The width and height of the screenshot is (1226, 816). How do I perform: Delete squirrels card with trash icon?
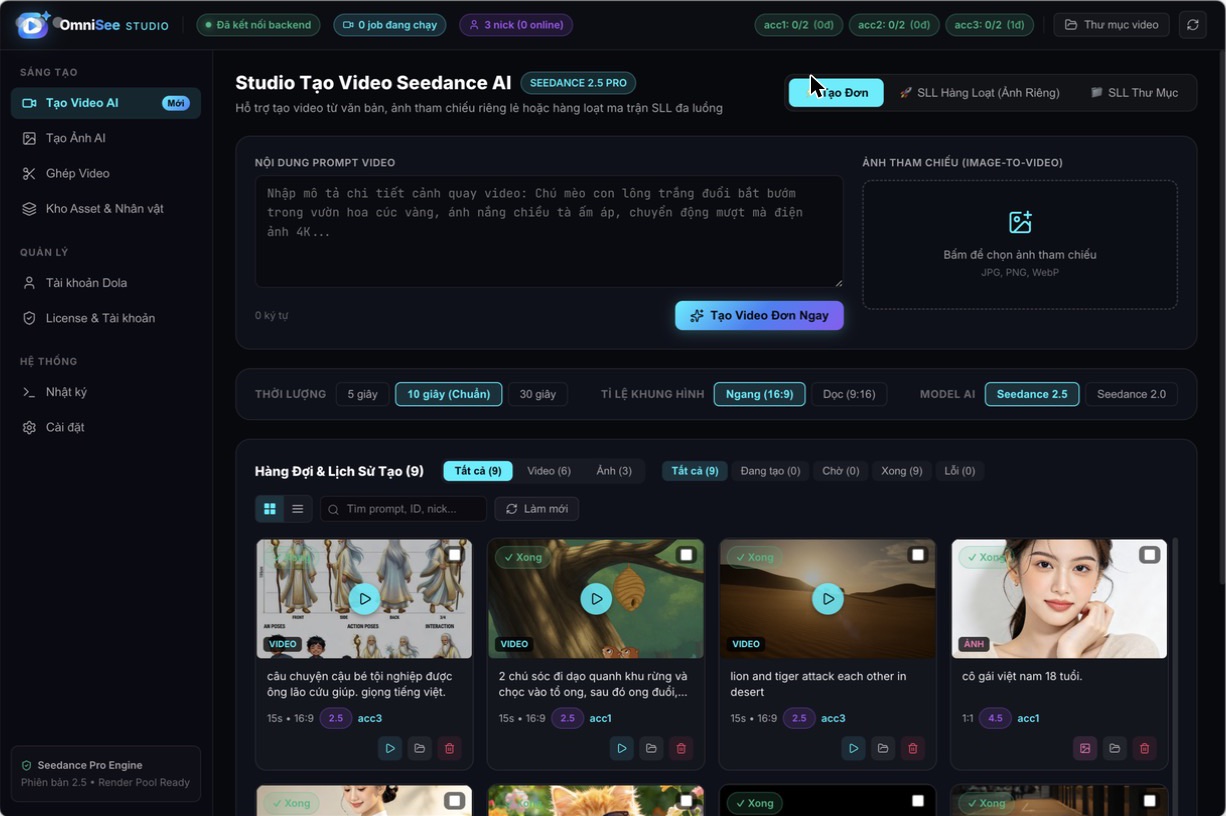click(682, 748)
